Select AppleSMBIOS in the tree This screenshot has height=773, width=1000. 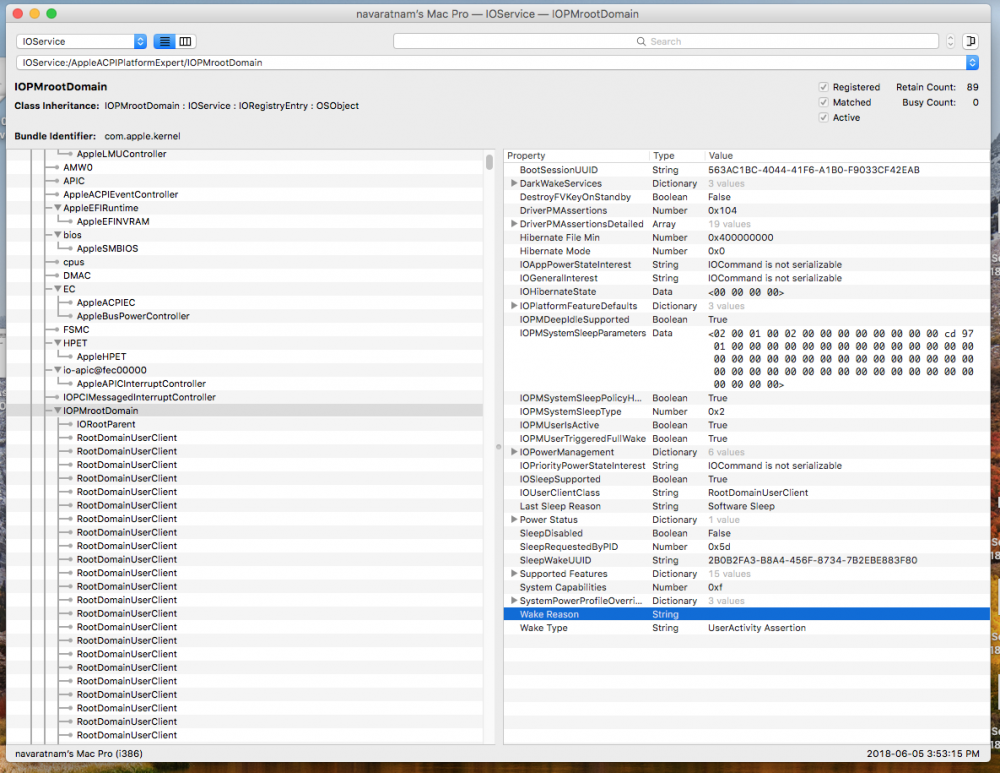point(107,248)
